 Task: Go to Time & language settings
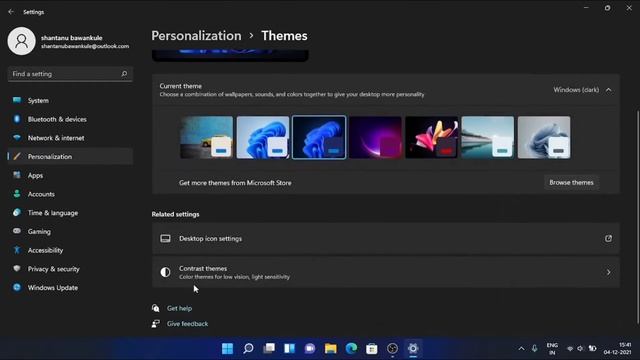pos(70,213)
